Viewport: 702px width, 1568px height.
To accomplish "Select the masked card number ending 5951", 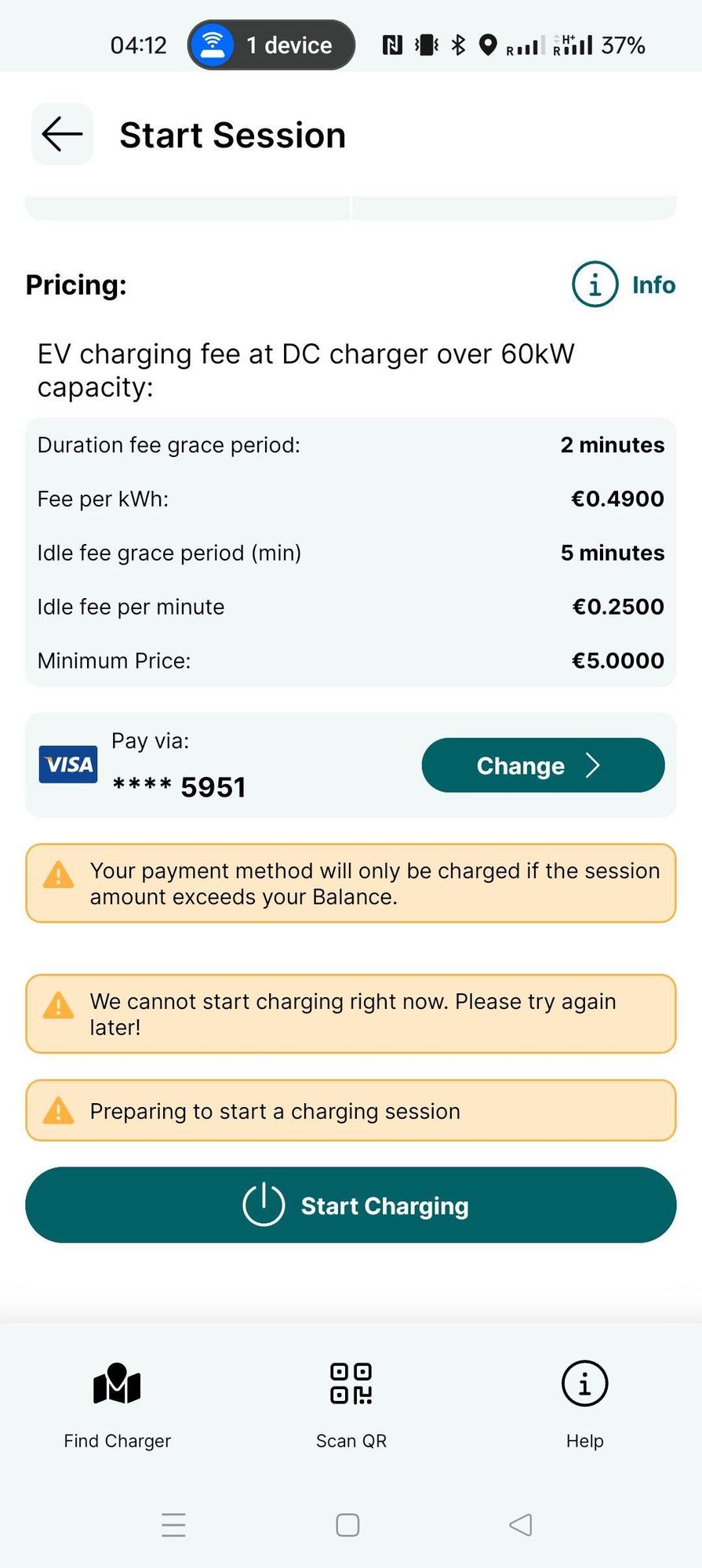I will point(179,786).
